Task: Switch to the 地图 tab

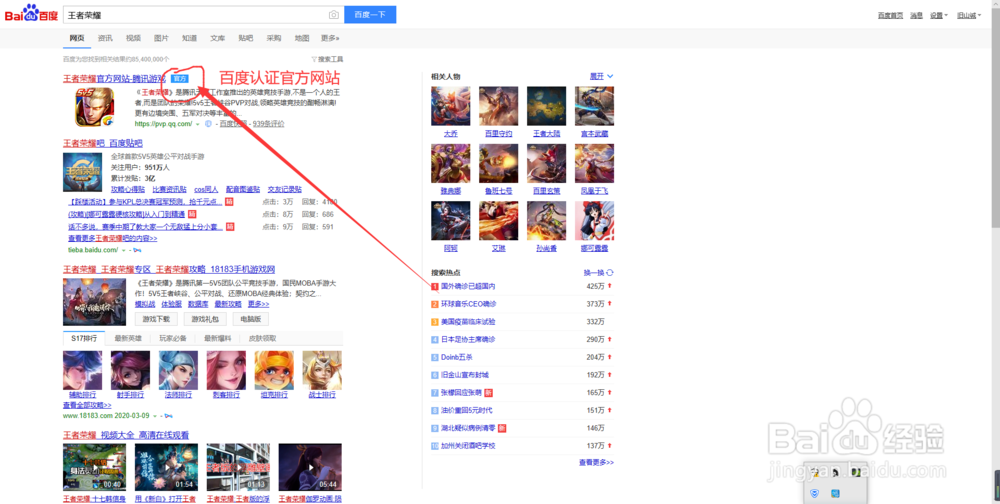Action: 302,38
